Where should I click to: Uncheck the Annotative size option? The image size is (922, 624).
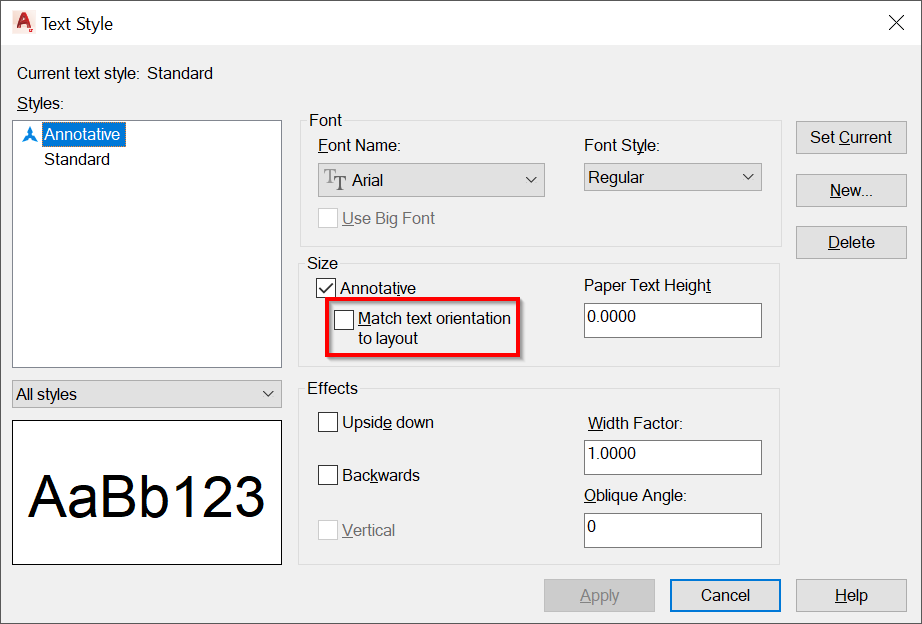tap(328, 287)
